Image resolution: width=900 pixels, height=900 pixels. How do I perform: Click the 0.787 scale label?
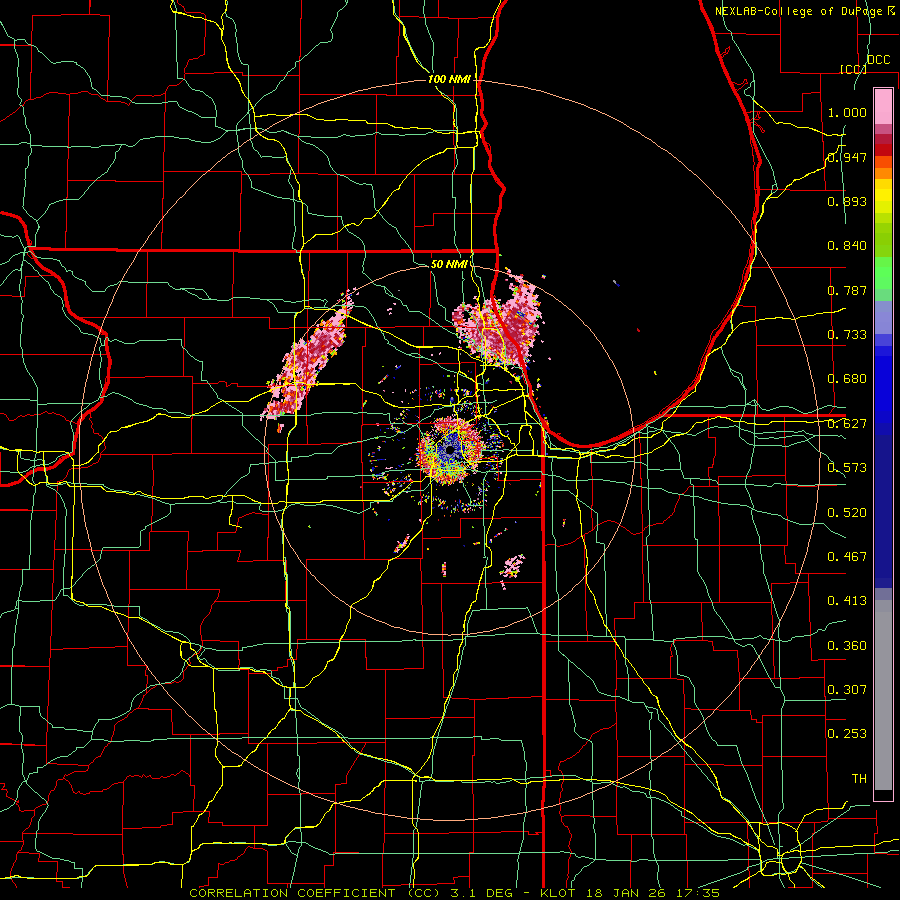(847, 290)
